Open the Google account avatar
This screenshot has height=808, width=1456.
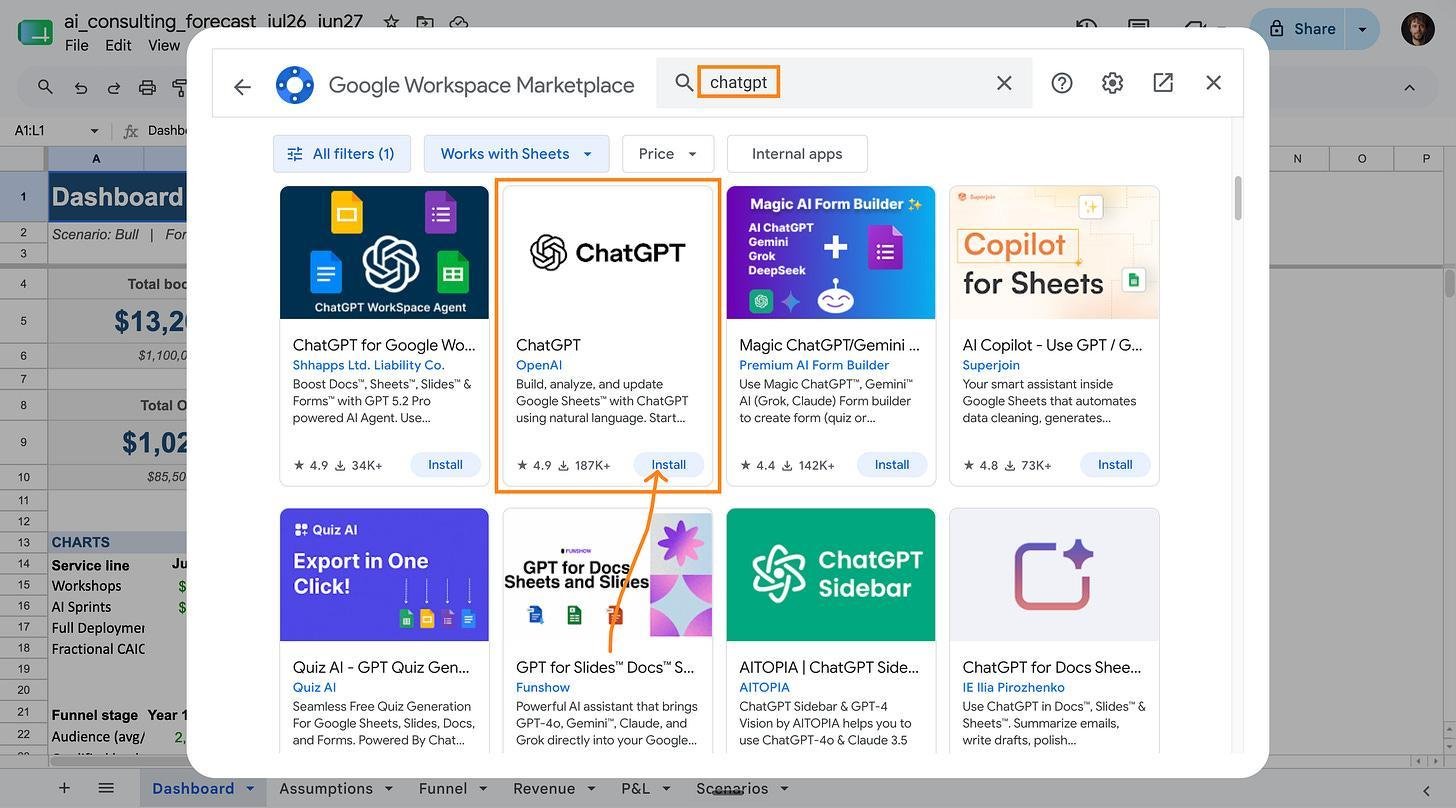(x=1418, y=29)
